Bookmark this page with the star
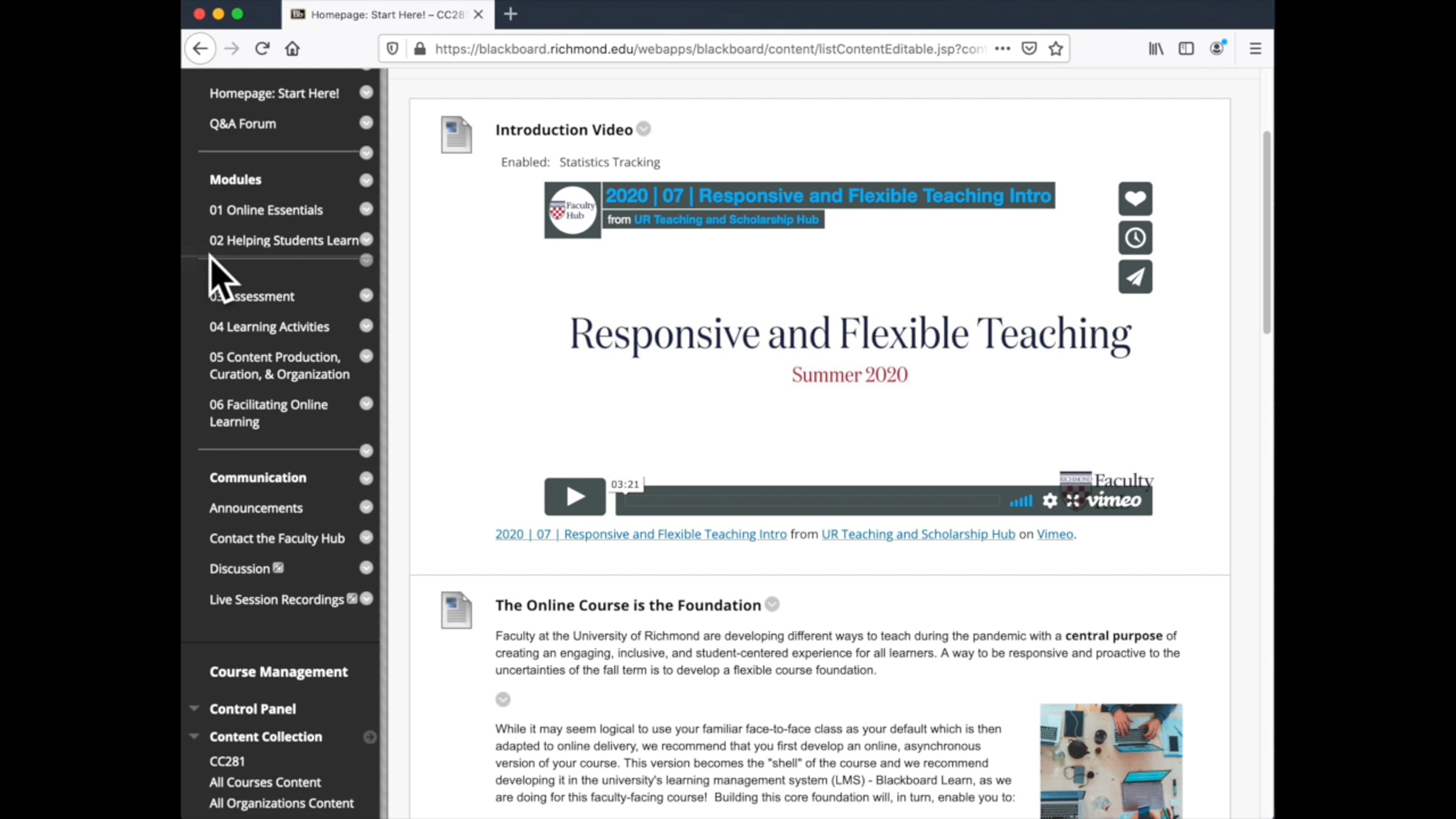This screenshot has width=1456, height=819. point(1056,49)
